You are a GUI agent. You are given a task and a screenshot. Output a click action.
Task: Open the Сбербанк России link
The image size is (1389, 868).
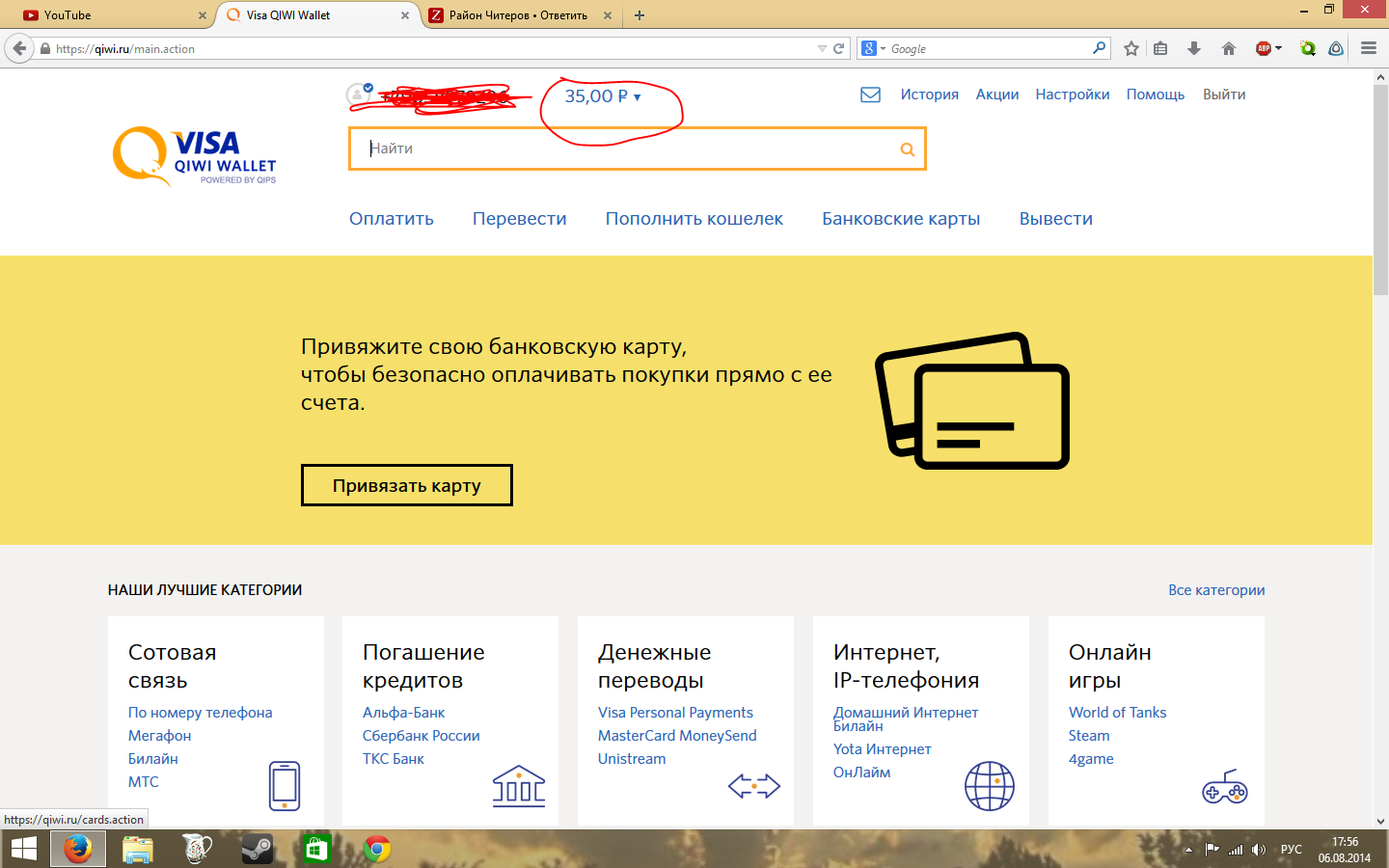[422, 736]
